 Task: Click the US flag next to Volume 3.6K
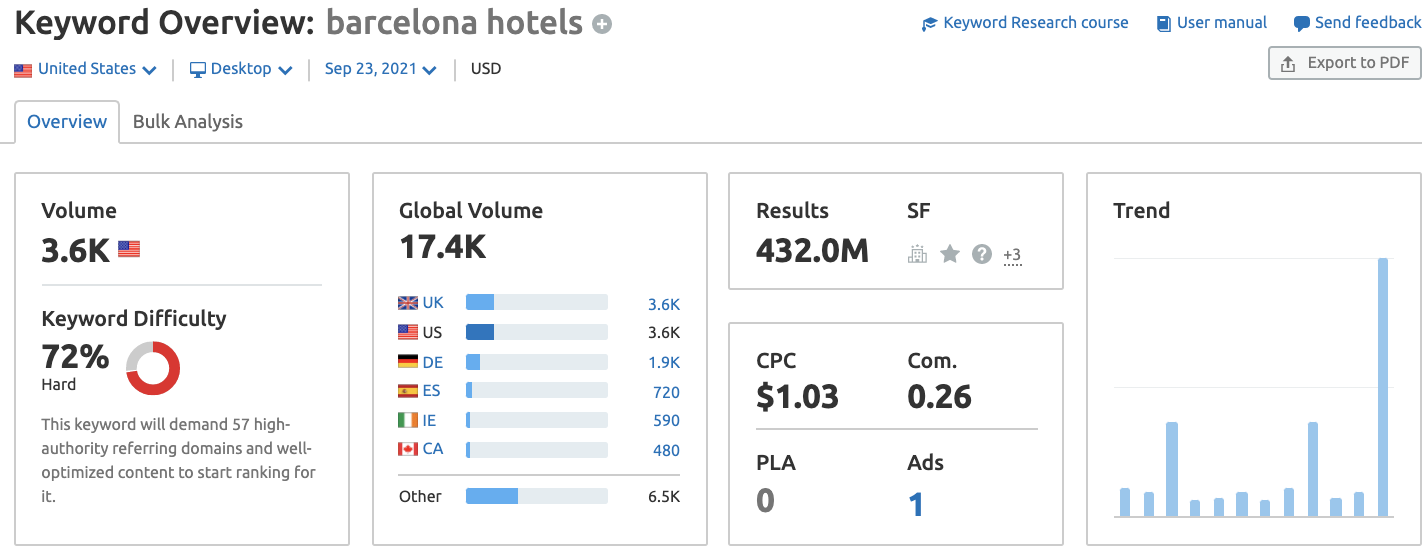click(x=129, y=249)
